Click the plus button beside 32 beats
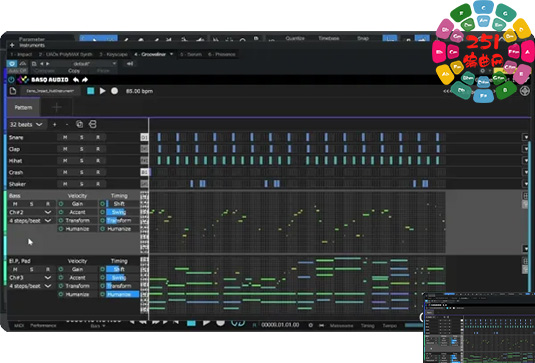 (x=55, y=125)
